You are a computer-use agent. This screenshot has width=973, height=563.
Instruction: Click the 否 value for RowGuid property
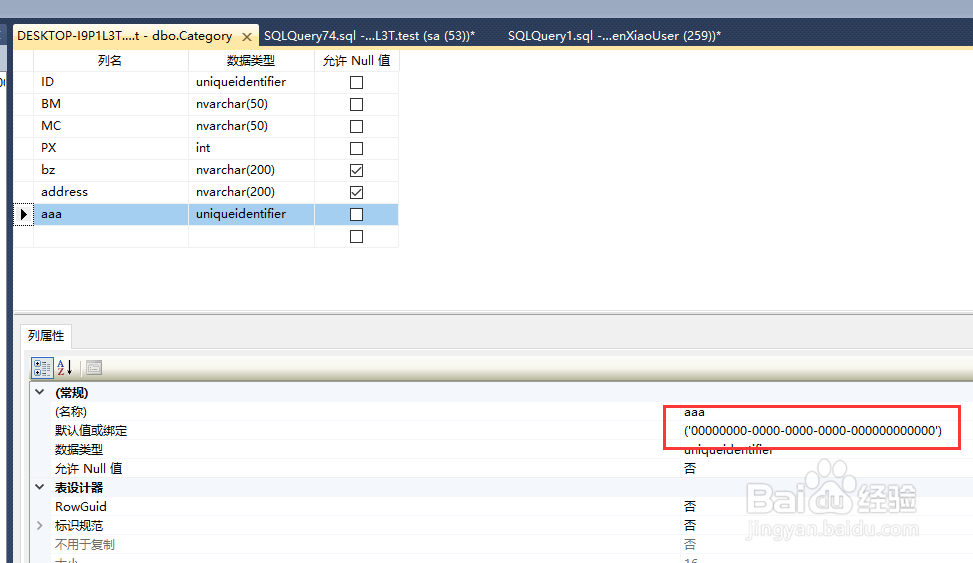tap(689, 507)
